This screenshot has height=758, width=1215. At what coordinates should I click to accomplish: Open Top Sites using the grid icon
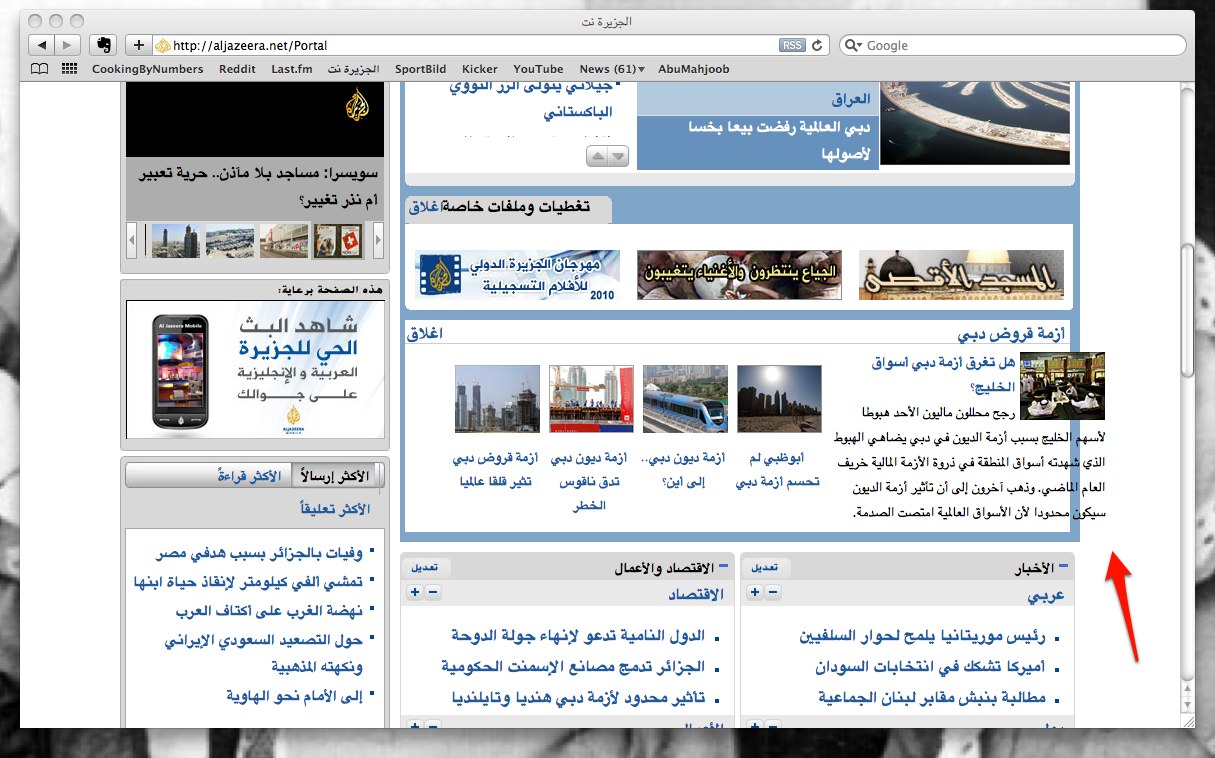pyautogui.click(x=70, y=69)
